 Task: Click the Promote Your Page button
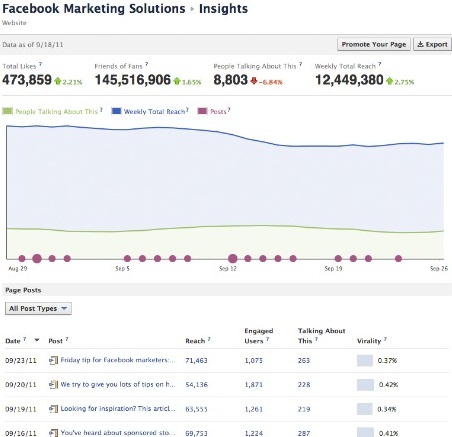click(x=374, y=44)
